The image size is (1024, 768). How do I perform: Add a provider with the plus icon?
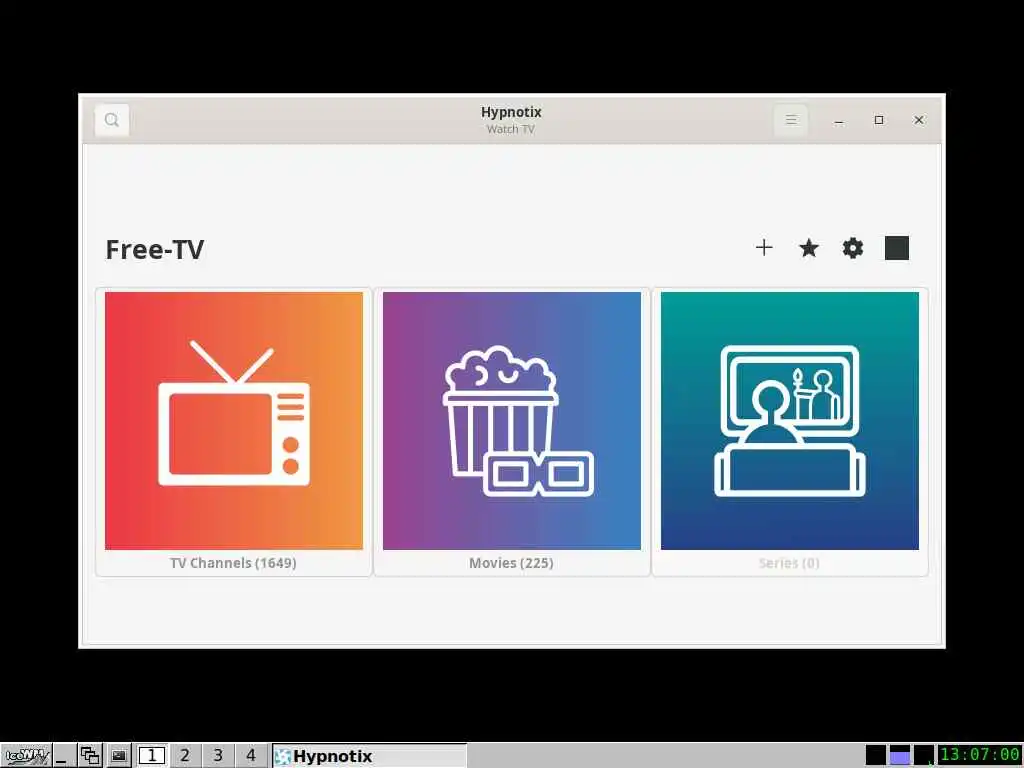[x=764, y=248]
